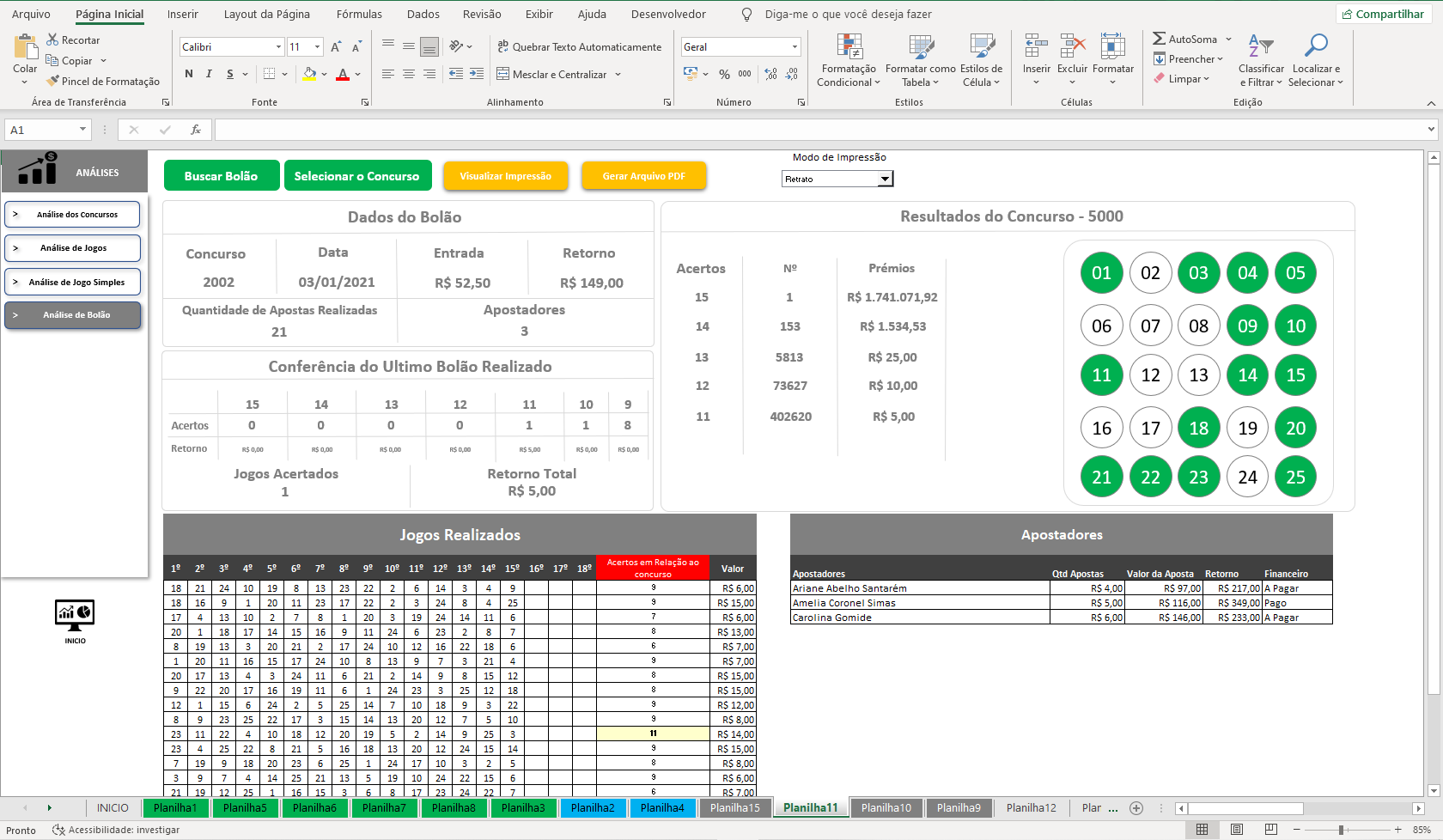Click the Recortar scissors icon
The width and height of the screenshot is (1443, 840).
tap(52, 40)
